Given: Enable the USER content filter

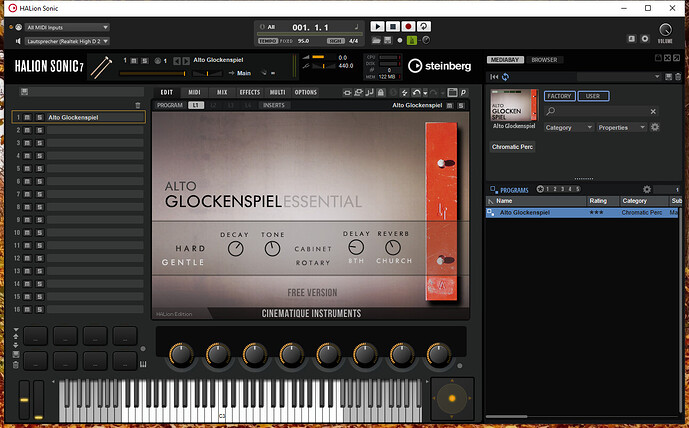Looking at the screenshot, I should 593,96.
